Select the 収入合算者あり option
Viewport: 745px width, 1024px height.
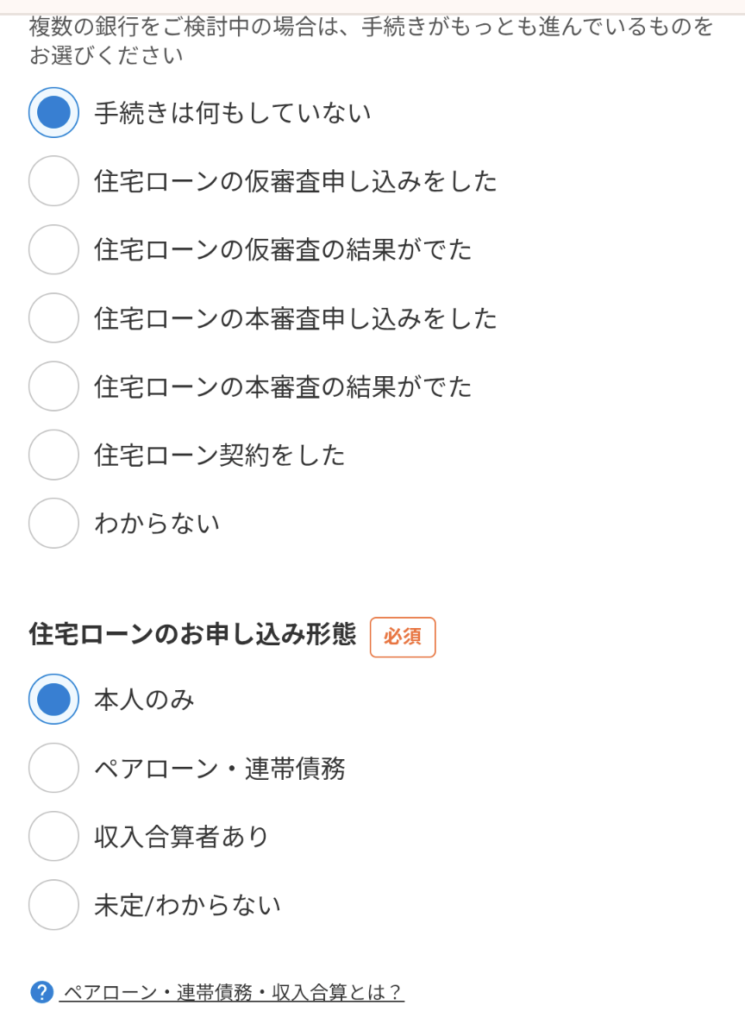coord(53,836)
